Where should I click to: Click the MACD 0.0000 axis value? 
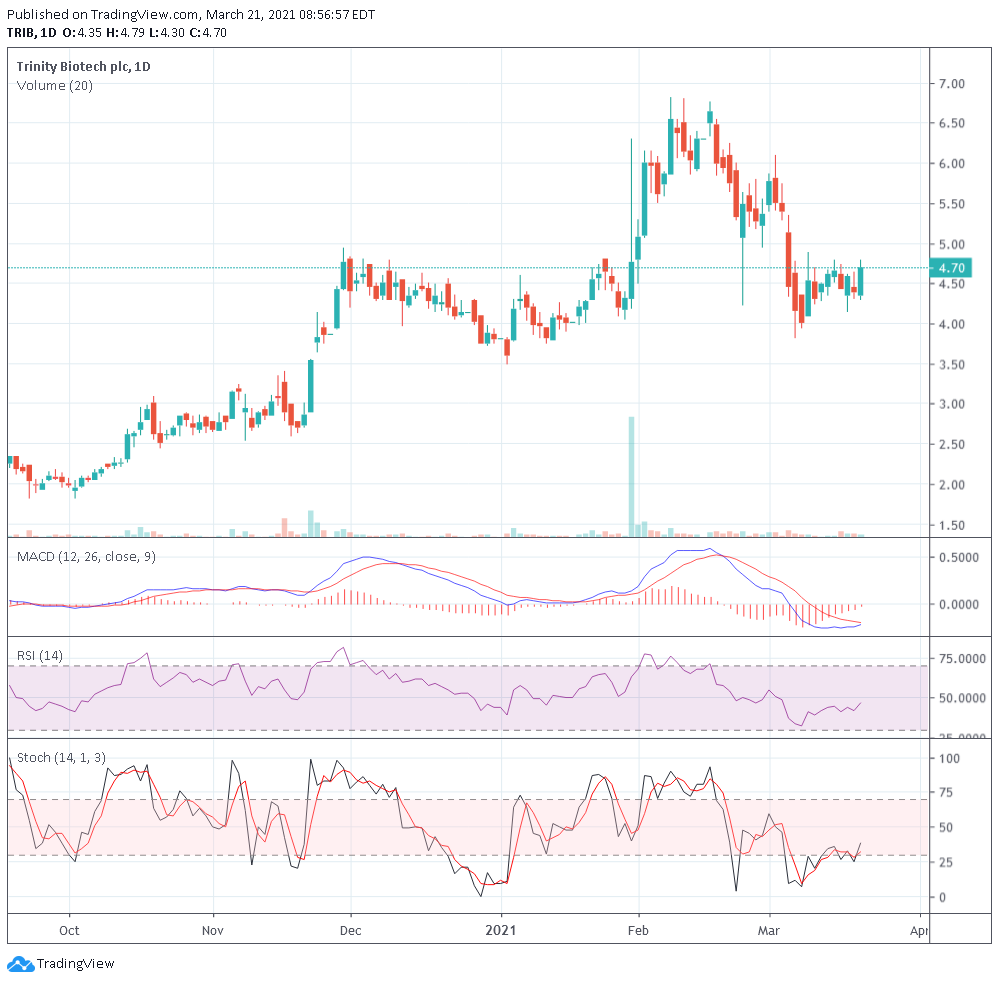(958, 604)
